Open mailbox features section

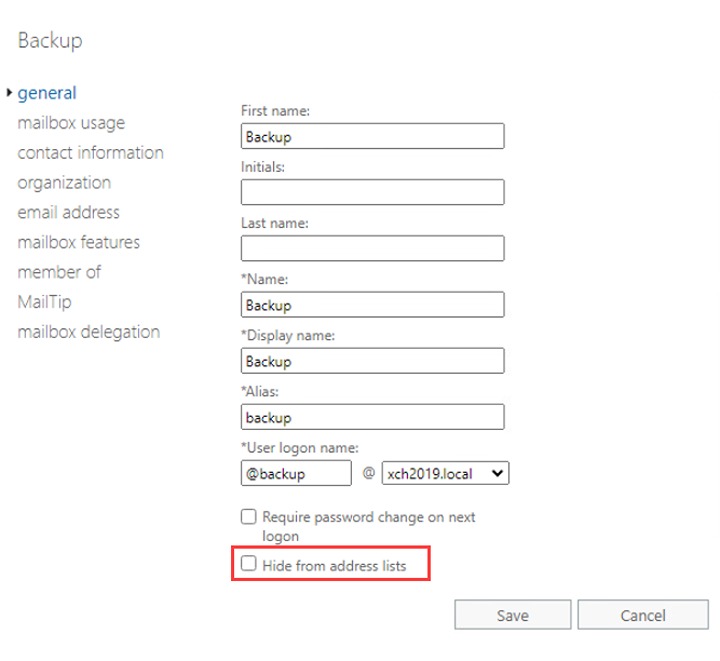tap(78, 242)
